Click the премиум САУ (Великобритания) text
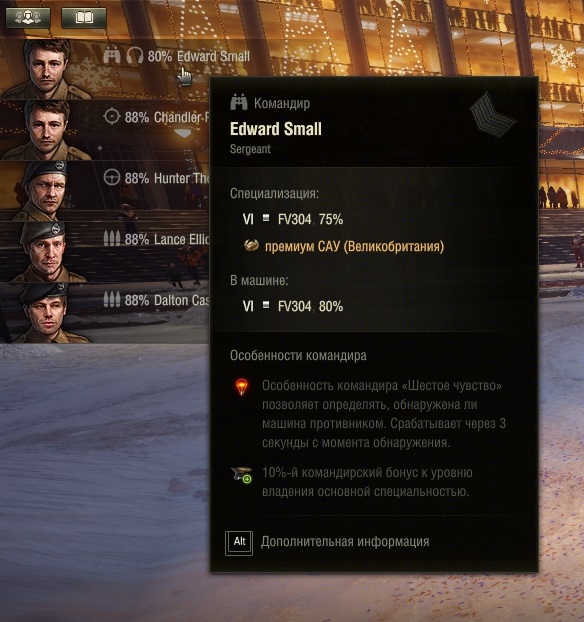584x622 pixels. (x=354, y=246)
